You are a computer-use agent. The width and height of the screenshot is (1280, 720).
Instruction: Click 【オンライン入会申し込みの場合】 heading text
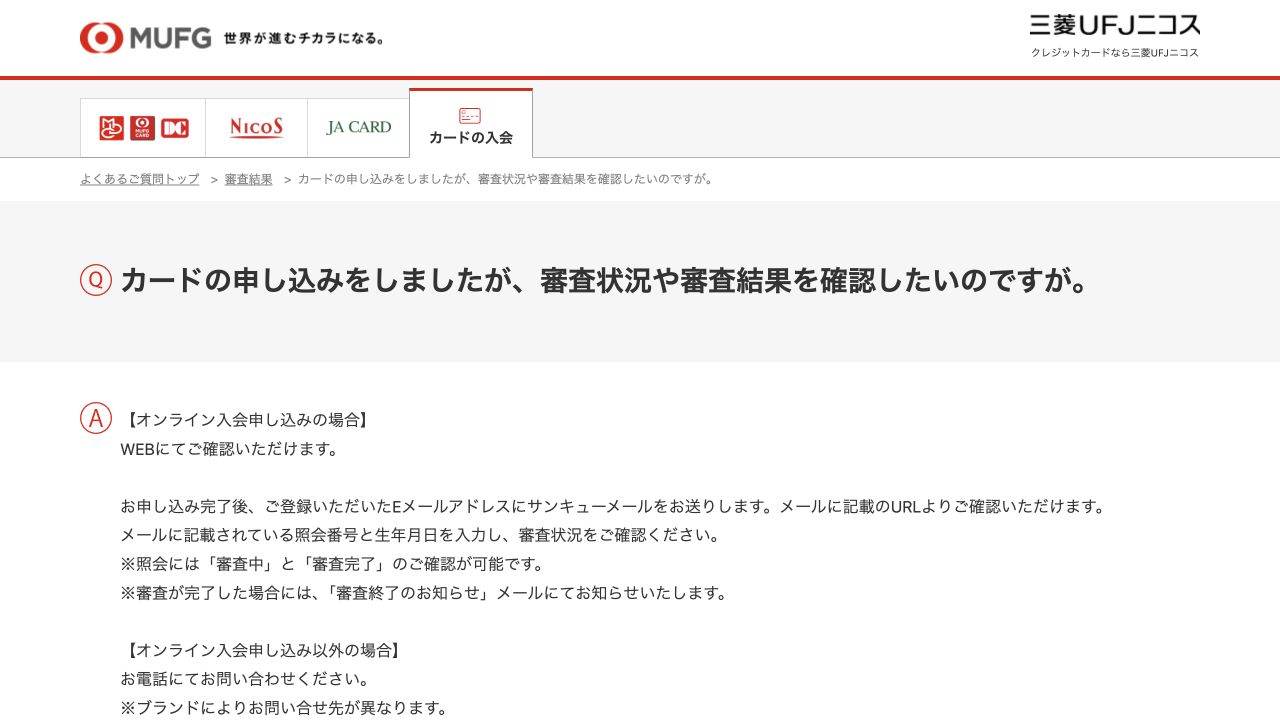pyautogui.click(x=247, y=420)
